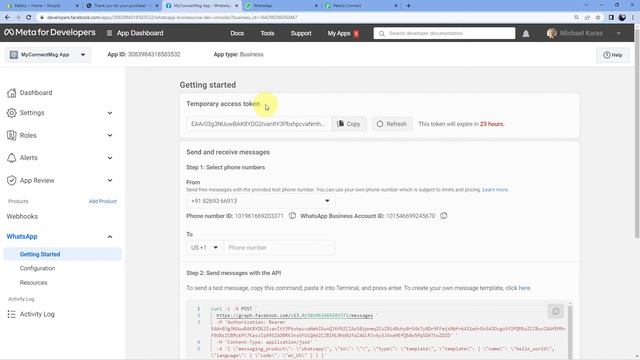
Task: Open the From phone number dropdown
Action: pos(260,201)
